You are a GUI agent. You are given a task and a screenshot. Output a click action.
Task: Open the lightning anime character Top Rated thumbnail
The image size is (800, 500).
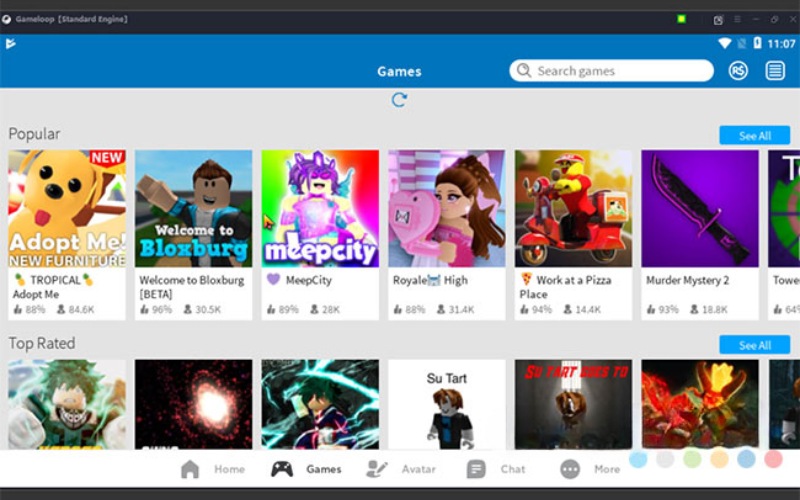click(x=320, y=404)
